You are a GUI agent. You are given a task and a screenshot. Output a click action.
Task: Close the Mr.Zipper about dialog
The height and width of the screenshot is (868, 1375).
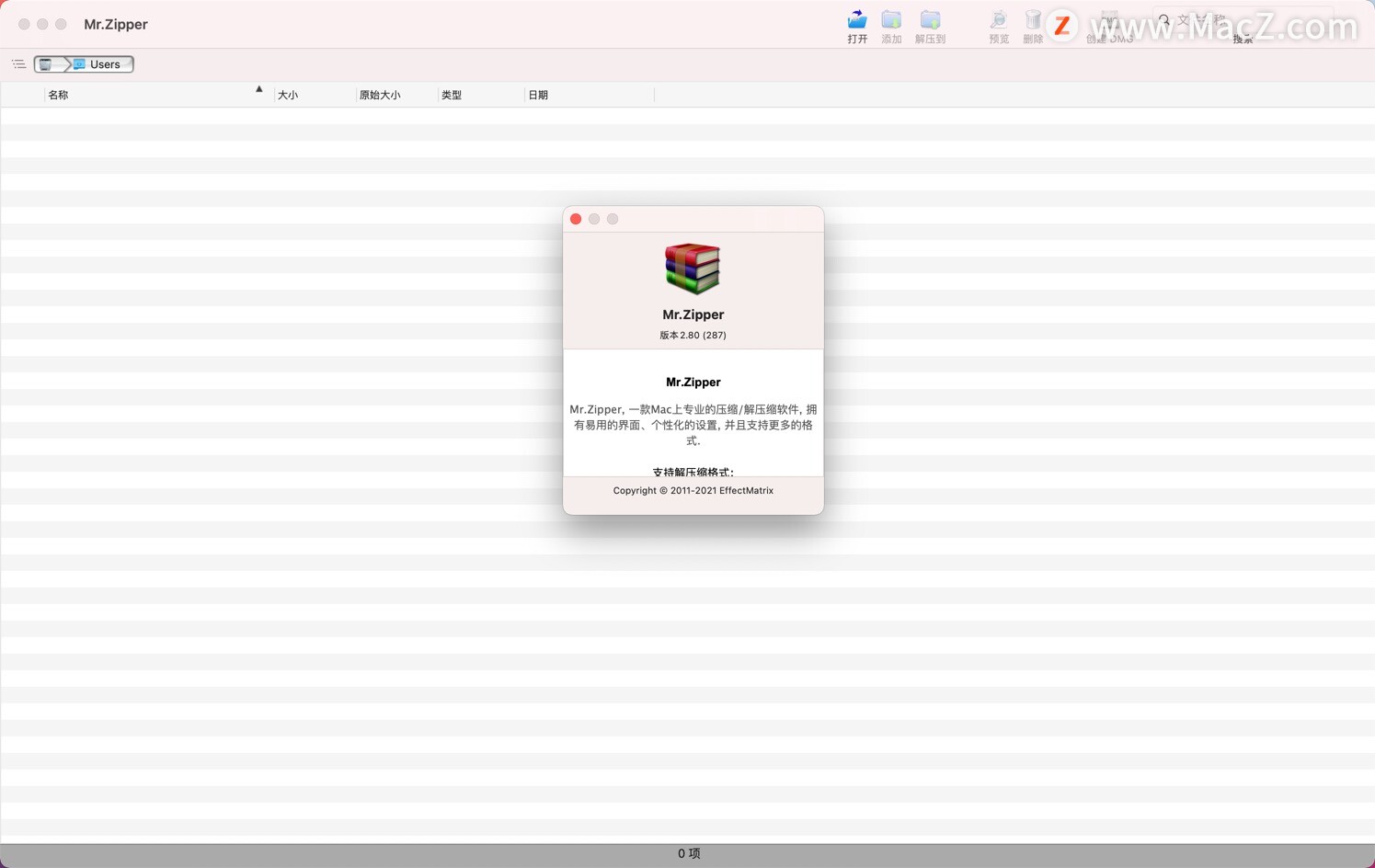tap(576, 219)
